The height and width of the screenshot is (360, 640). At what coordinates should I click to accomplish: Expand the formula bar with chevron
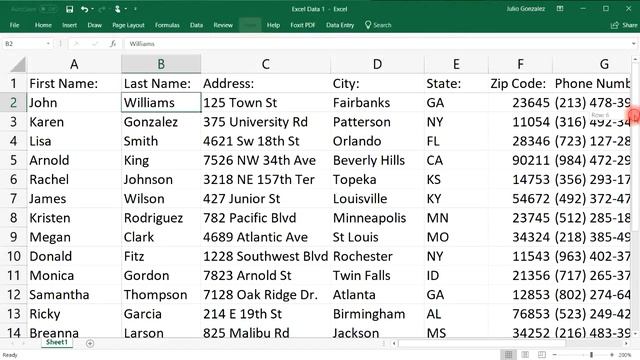click(x=633, y=44)
